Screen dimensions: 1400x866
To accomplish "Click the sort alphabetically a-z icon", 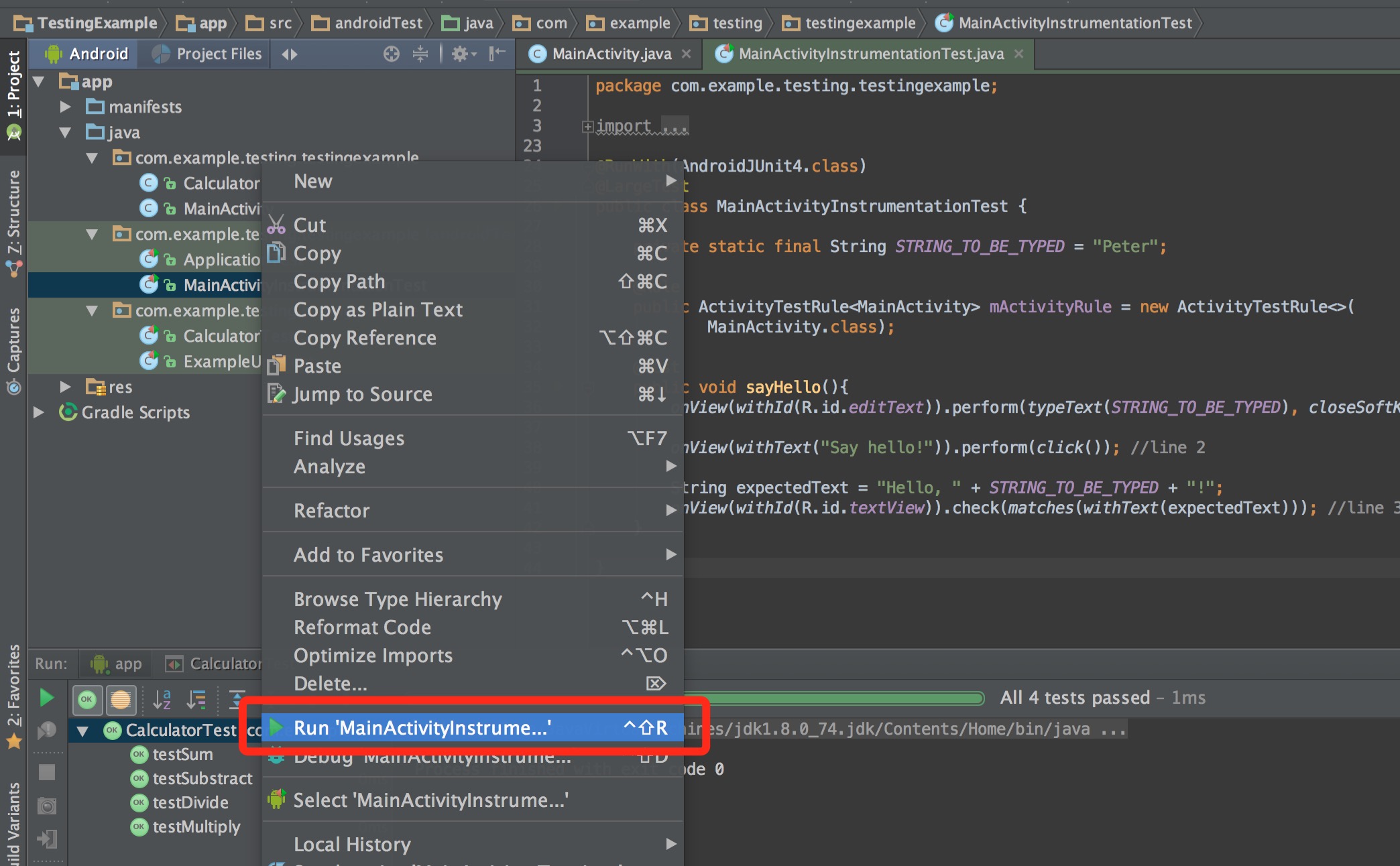I will tap(162, 700).
